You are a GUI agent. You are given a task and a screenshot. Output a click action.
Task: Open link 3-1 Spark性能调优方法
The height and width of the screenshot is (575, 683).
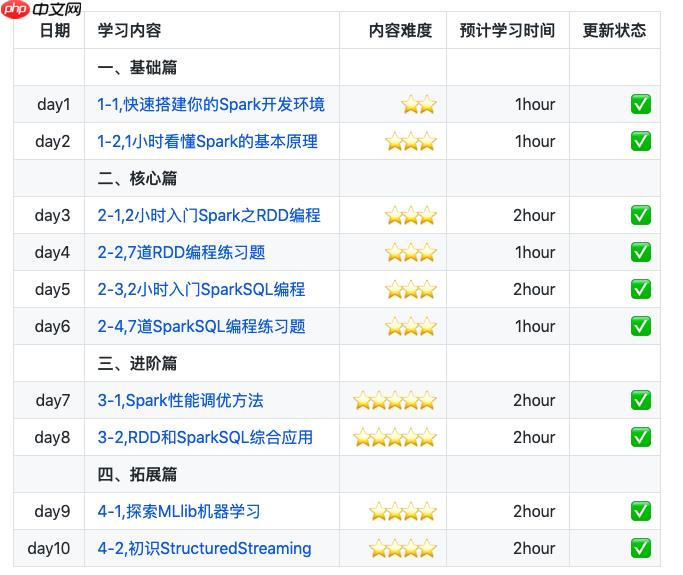pos(180,401)
